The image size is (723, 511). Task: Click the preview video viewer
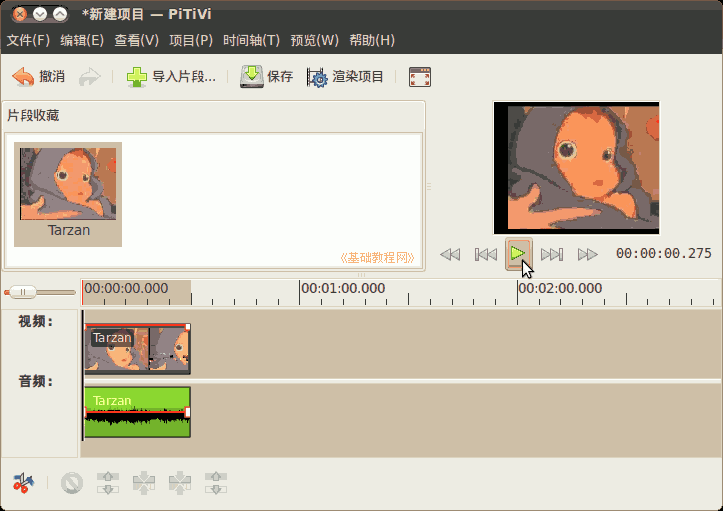[576, 168]
